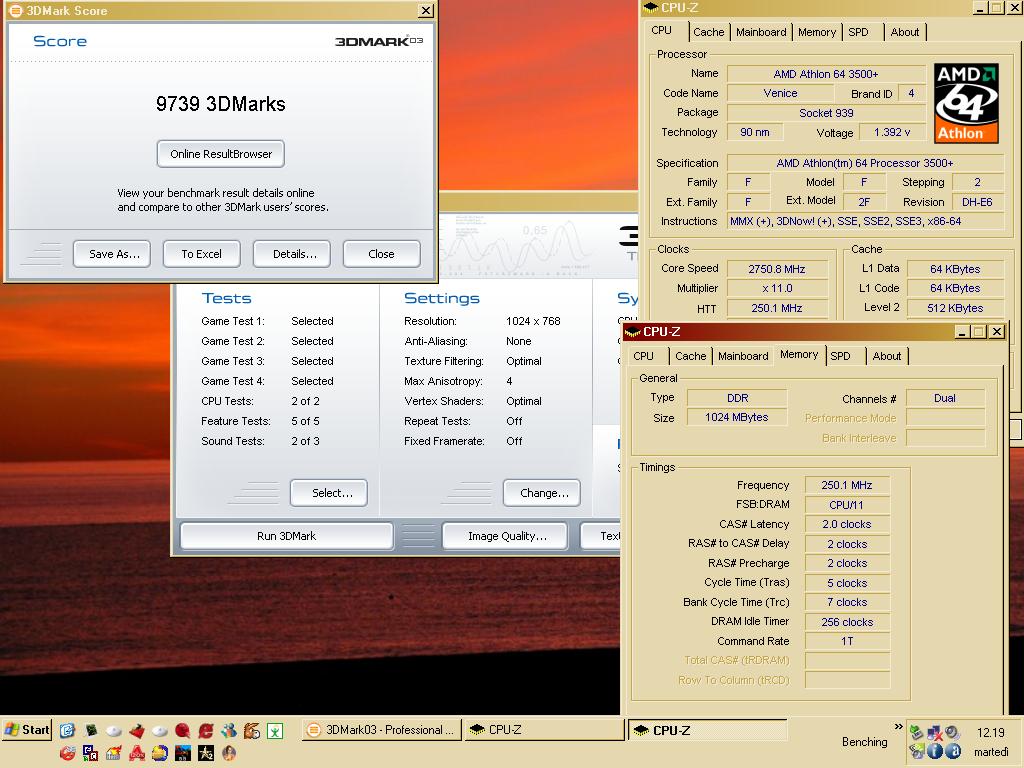Screen dimensions: 1024x768
Task: Open Mainboard tab in upper CPU-Z window
Action: tap(761, 32)
